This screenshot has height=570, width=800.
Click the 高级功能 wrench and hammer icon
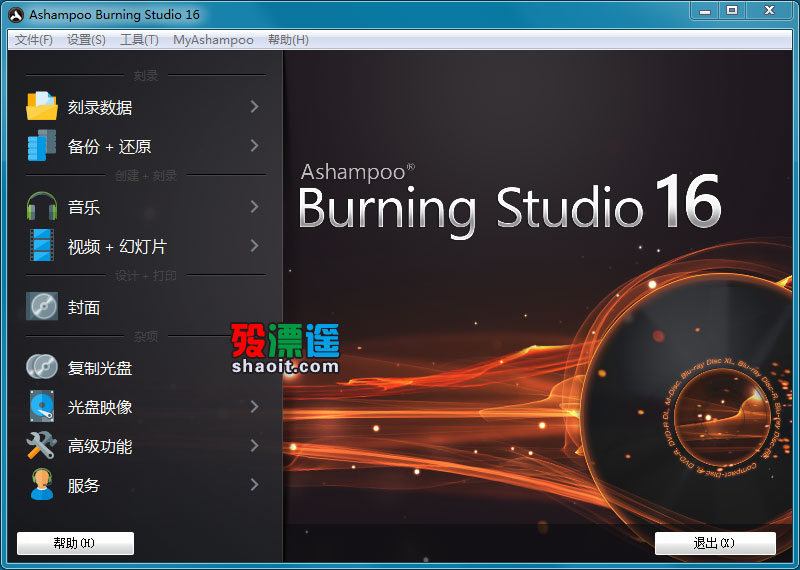coord(42,445)
